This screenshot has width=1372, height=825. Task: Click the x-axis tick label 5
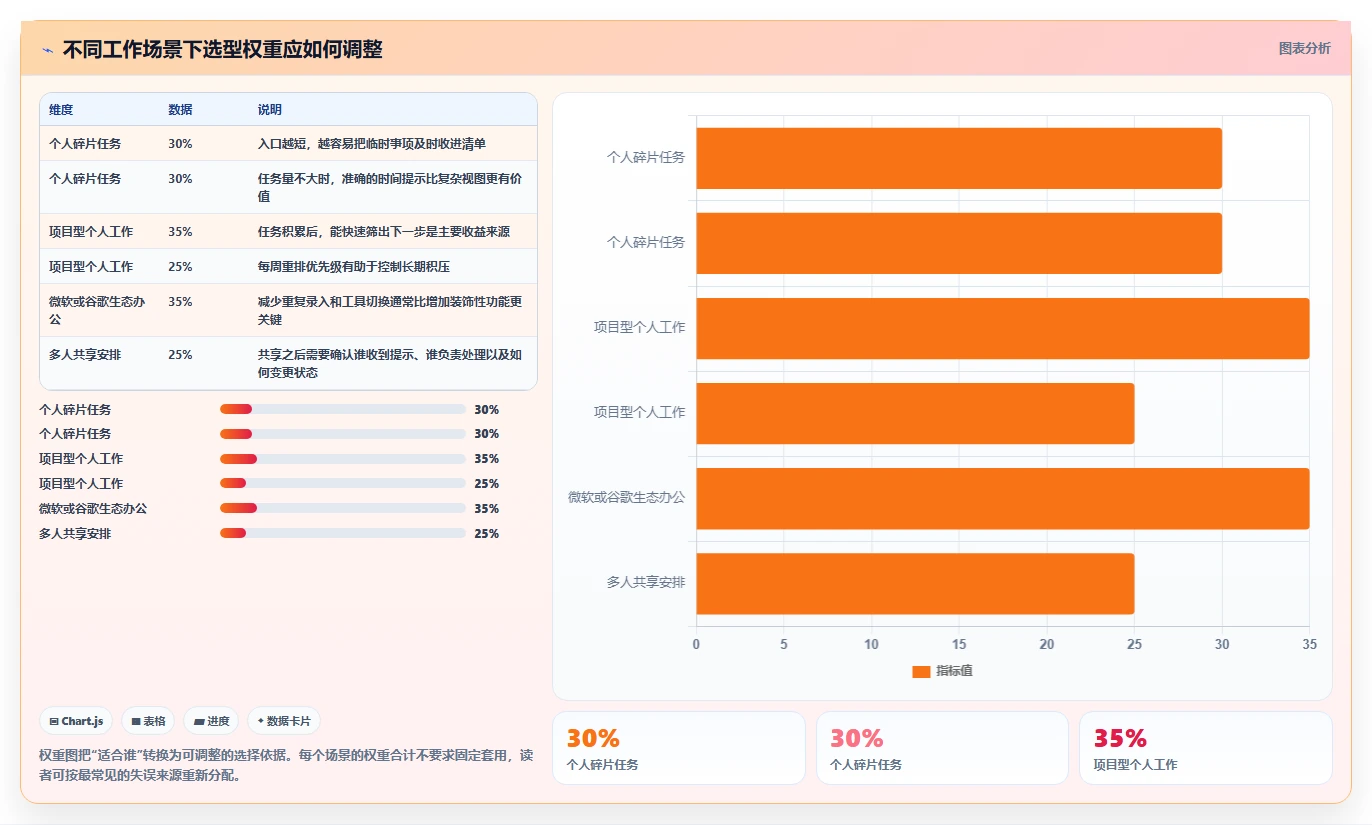coord(784,644)
